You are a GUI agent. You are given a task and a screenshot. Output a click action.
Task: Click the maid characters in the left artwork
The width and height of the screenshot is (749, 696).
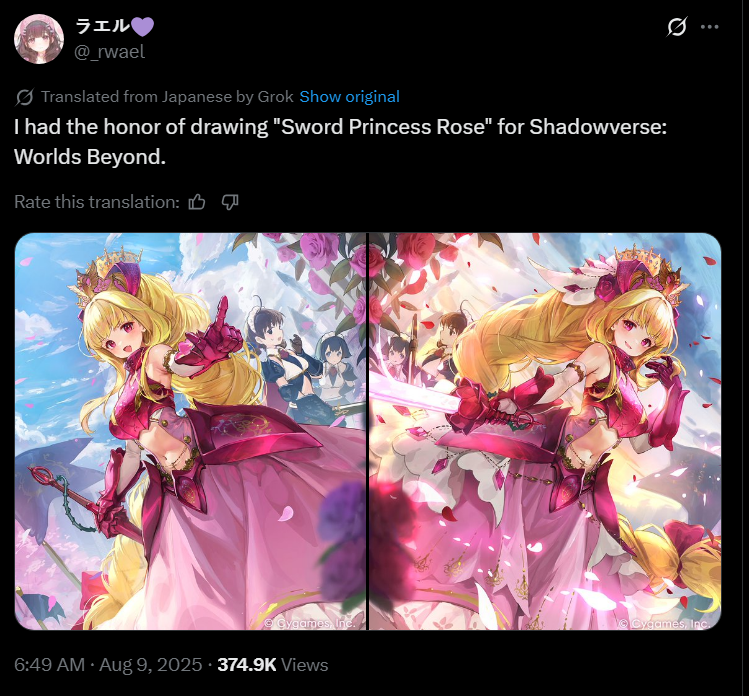coord(301,361)
